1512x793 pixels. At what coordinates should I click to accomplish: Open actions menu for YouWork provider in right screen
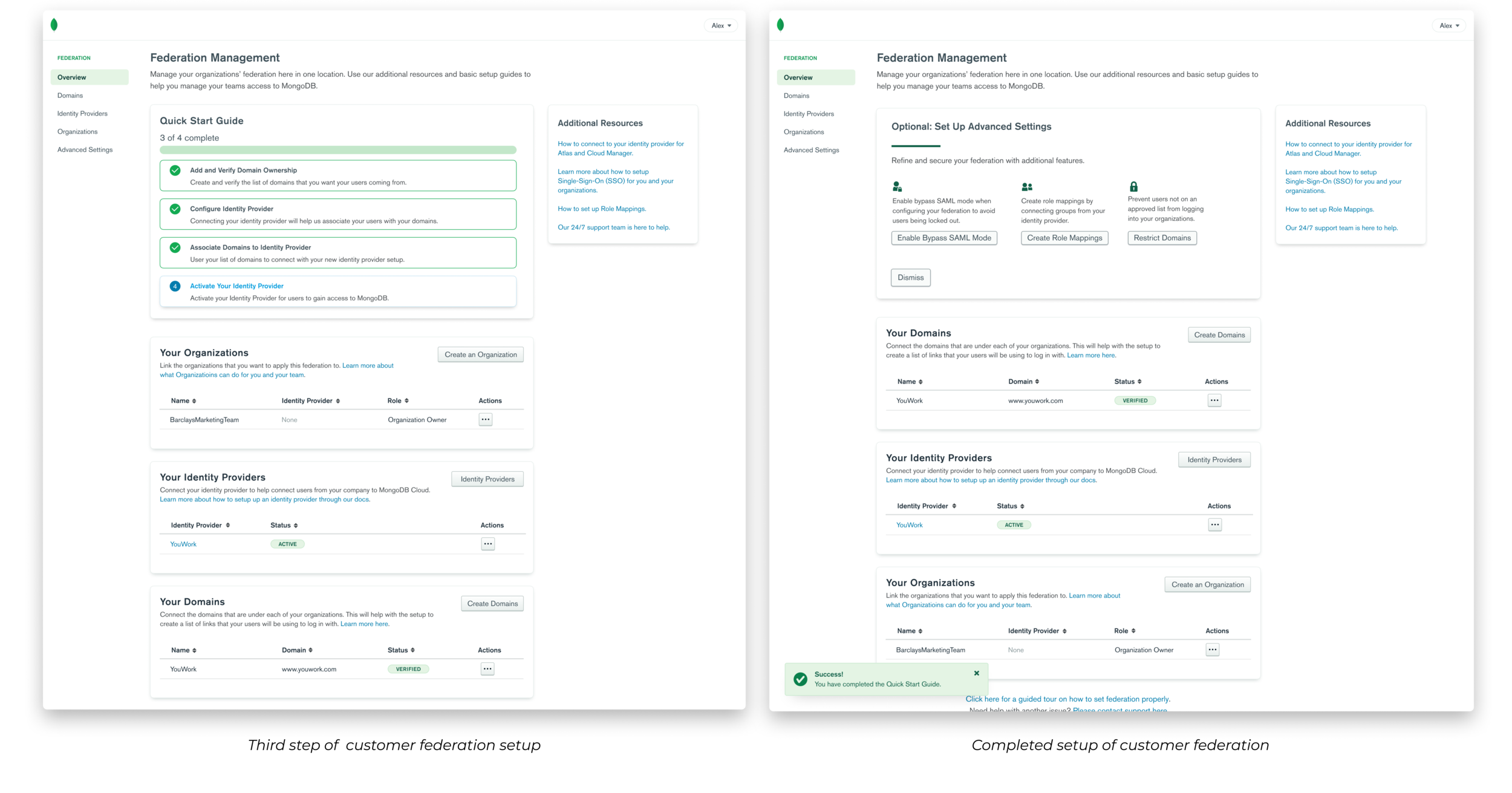tap(1215, 525)
